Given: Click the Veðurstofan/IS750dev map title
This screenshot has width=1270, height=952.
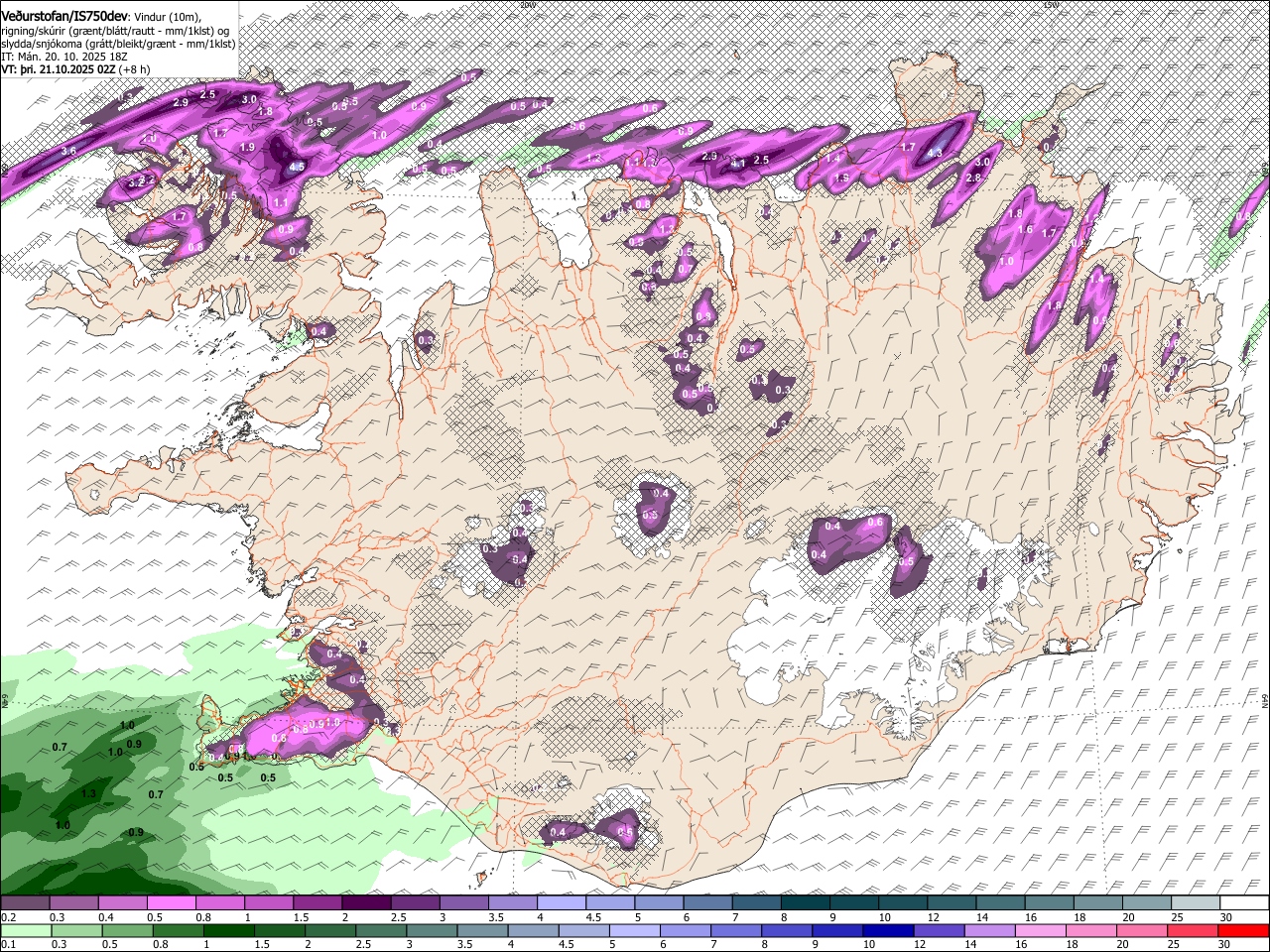Looking at the screenshot, I should click(x=64, y=16).
